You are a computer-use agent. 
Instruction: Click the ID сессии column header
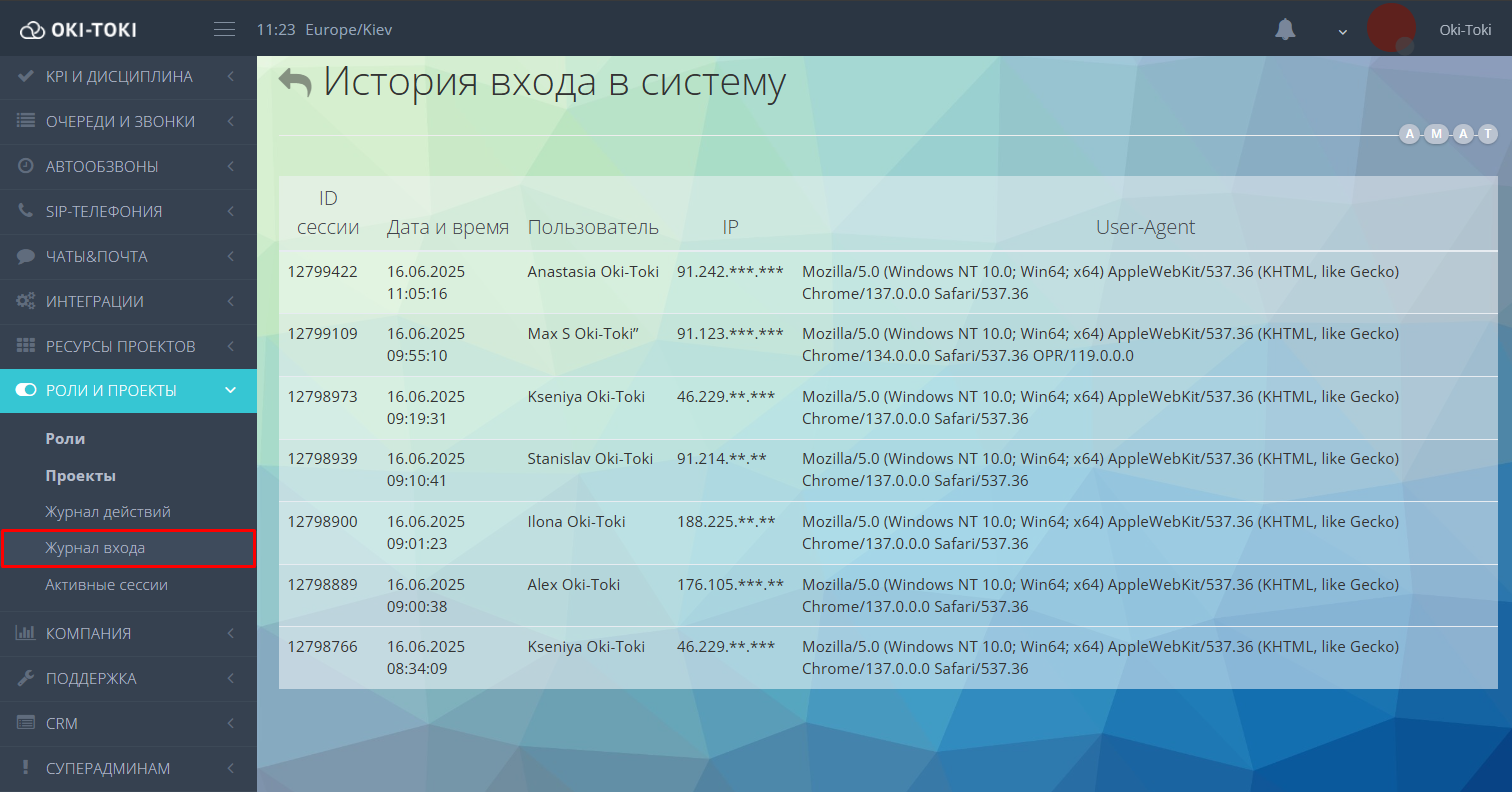pos(328,213)
